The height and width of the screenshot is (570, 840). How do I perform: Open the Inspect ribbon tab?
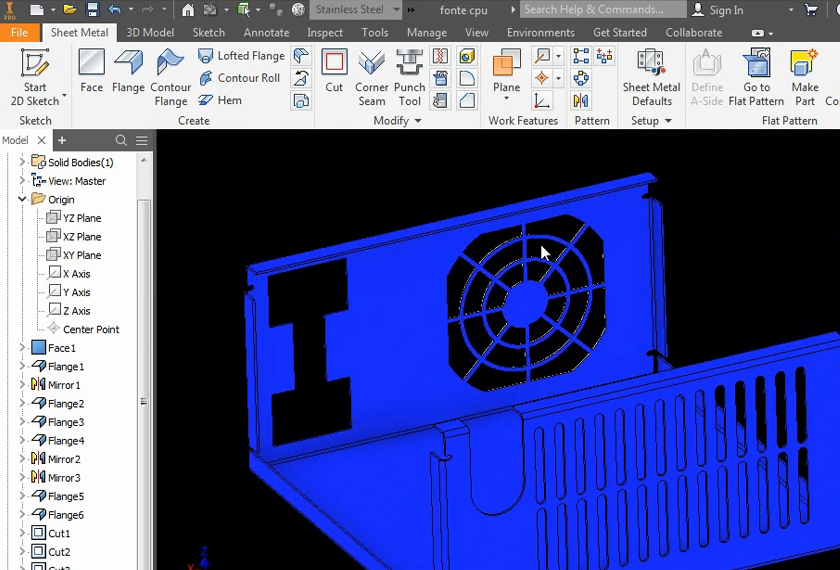[325, 32]
